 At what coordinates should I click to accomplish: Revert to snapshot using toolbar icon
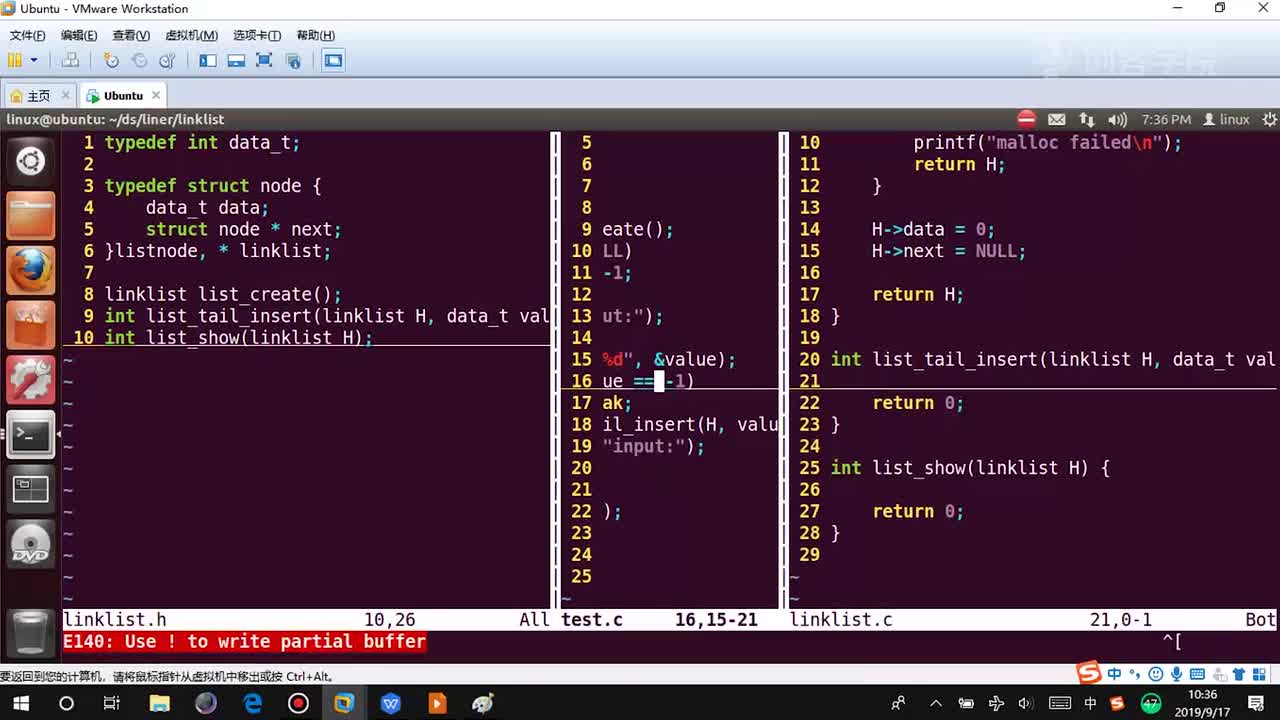pyautogui.click(x=139, y=60)
